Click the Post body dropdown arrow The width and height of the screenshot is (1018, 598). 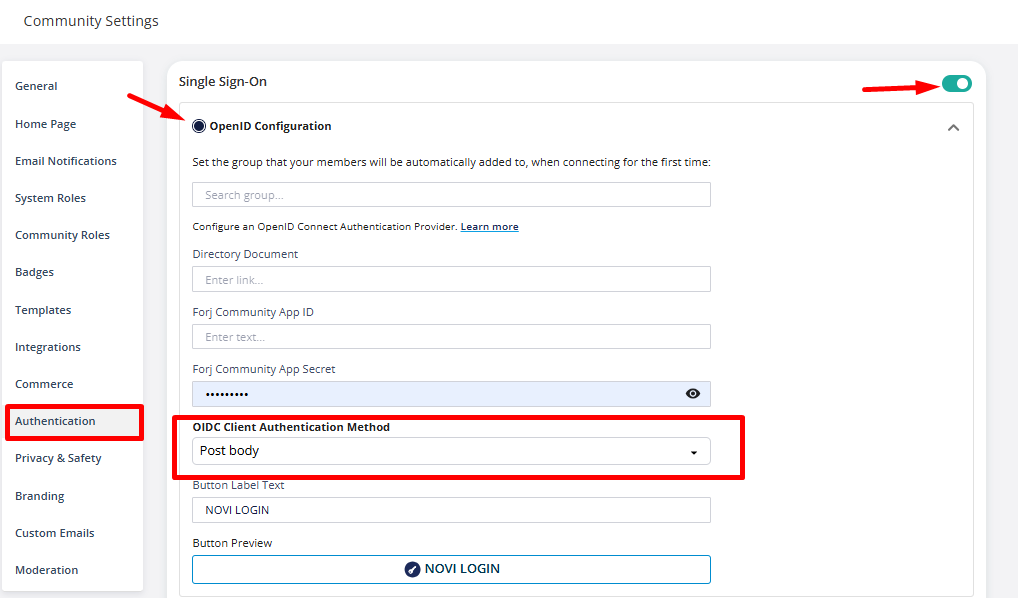pyautogui.click(x=694, y=453)
